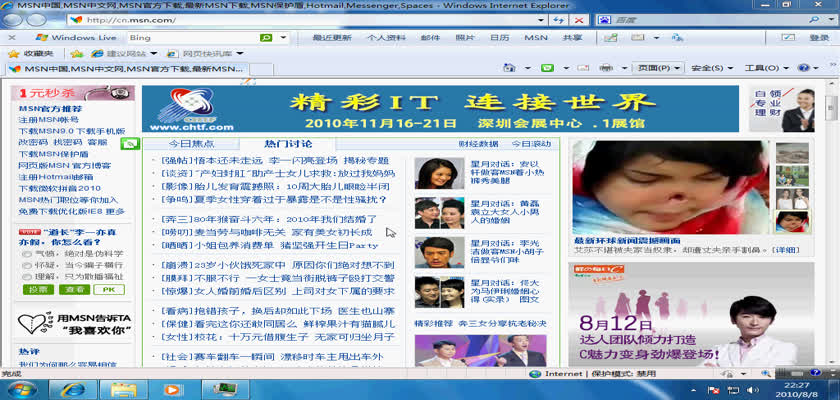
Task: Click the add-to-favorites-bar star icon
Action: click(x=77, y=54)
